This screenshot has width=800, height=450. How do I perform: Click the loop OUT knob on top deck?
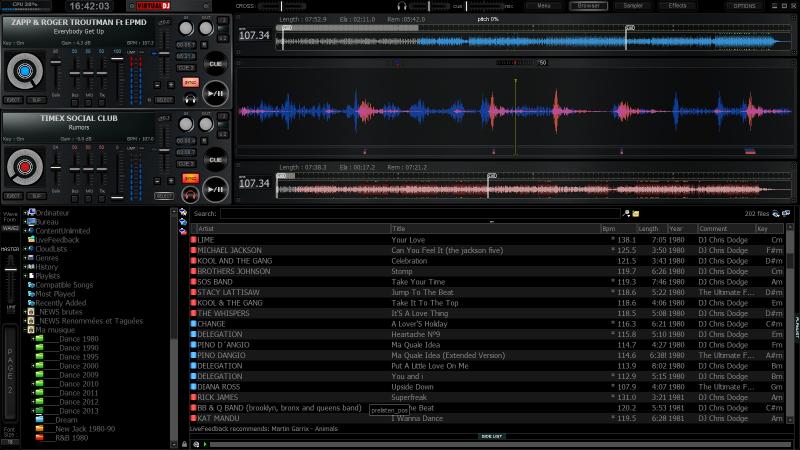coord(206,29)
